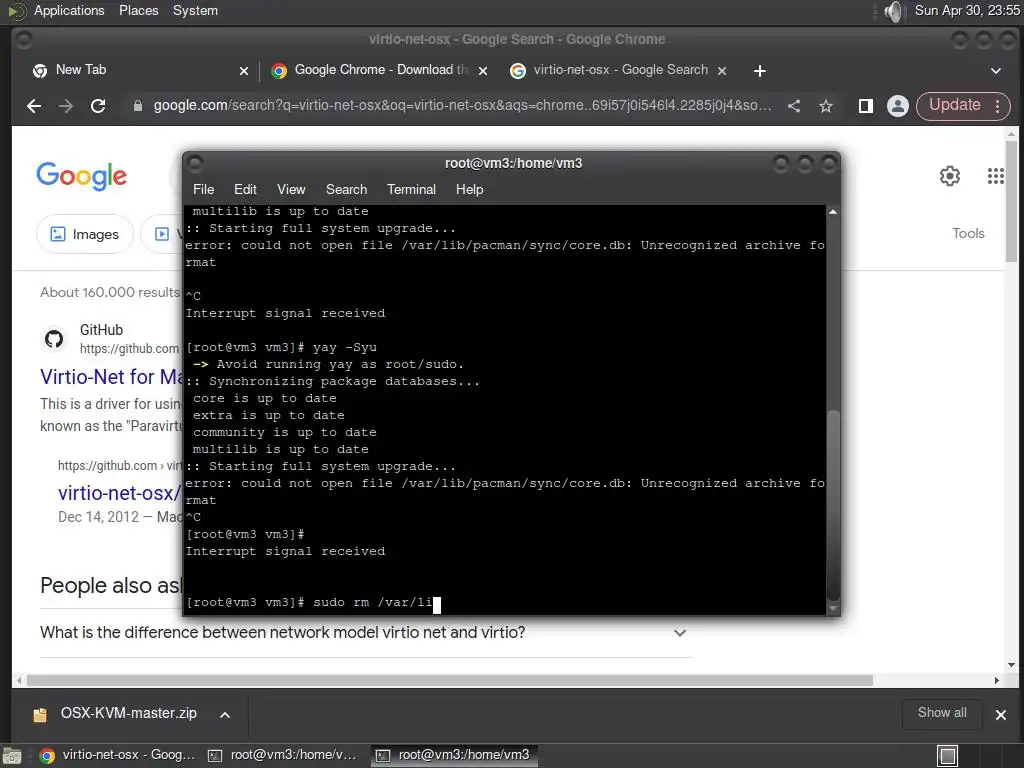Open a new Chrome tab with plus
Viewport: 1024px width, 768px height.
pyautogui.click(x=760, y=71)
